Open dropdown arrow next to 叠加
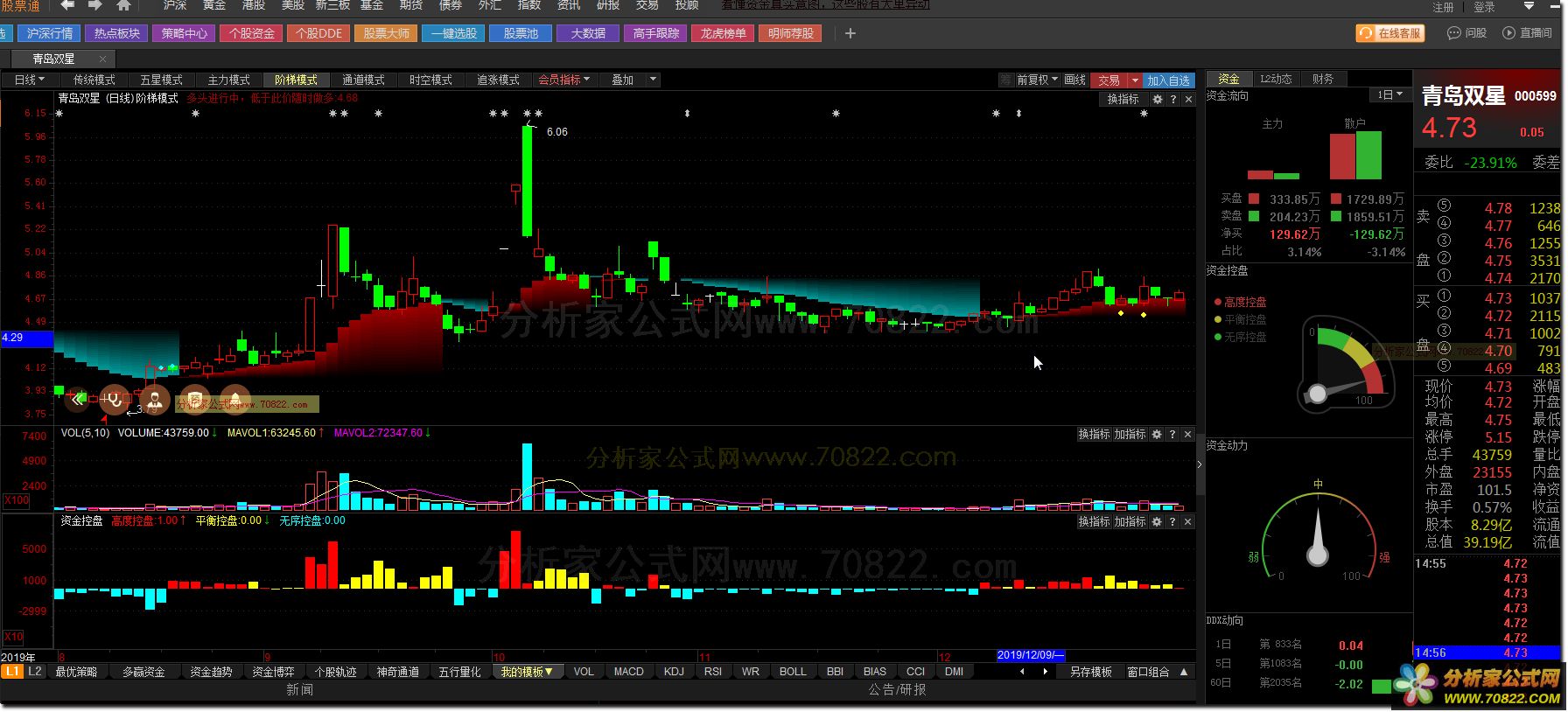This screenshot has height=712, width=1568. (x=653, y=80)
